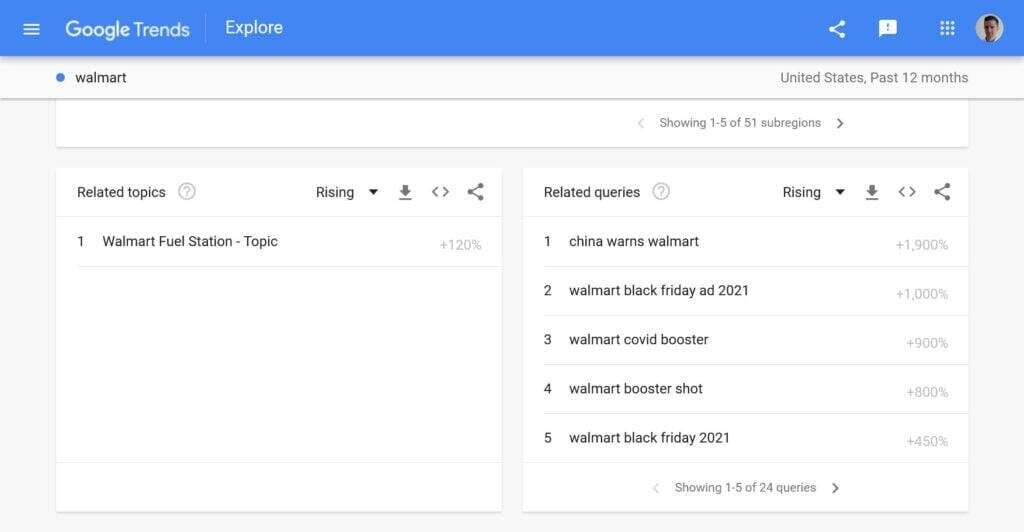Show help for Related queries
This screenshot has height=532, width=1024.
point(661,192)
